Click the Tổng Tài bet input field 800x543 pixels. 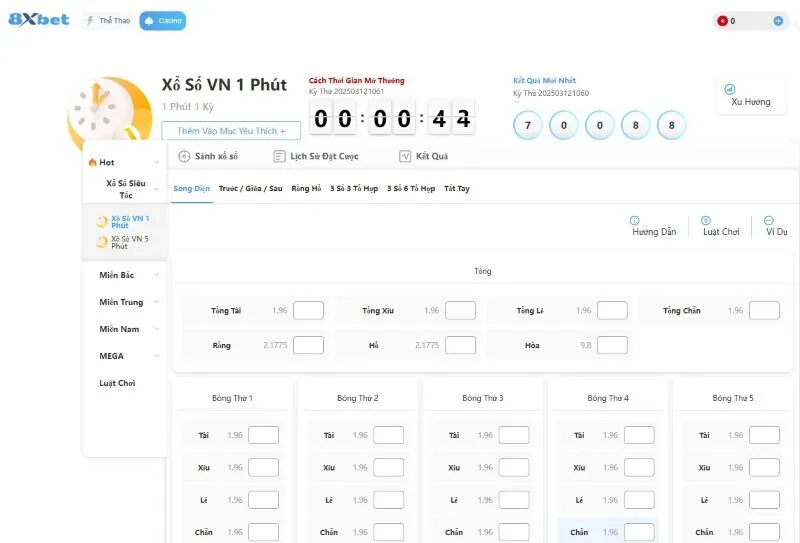click(308, 311)
